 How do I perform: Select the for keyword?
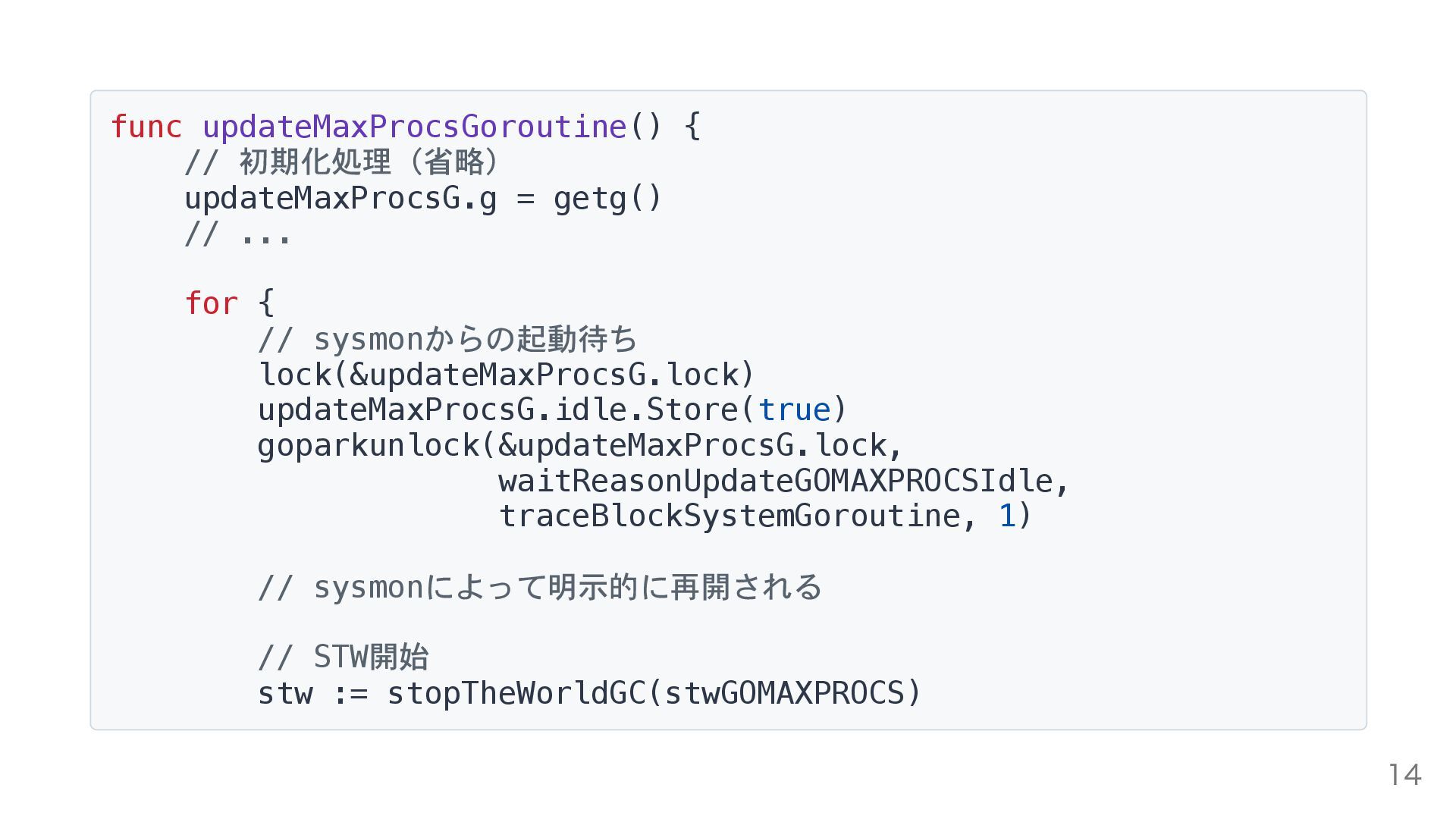211,303
